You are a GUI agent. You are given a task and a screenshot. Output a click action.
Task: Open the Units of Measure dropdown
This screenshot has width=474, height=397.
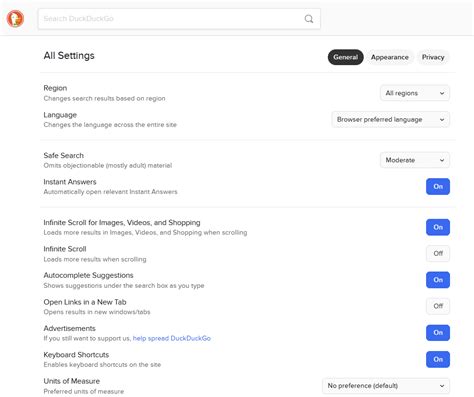(386, 386)
